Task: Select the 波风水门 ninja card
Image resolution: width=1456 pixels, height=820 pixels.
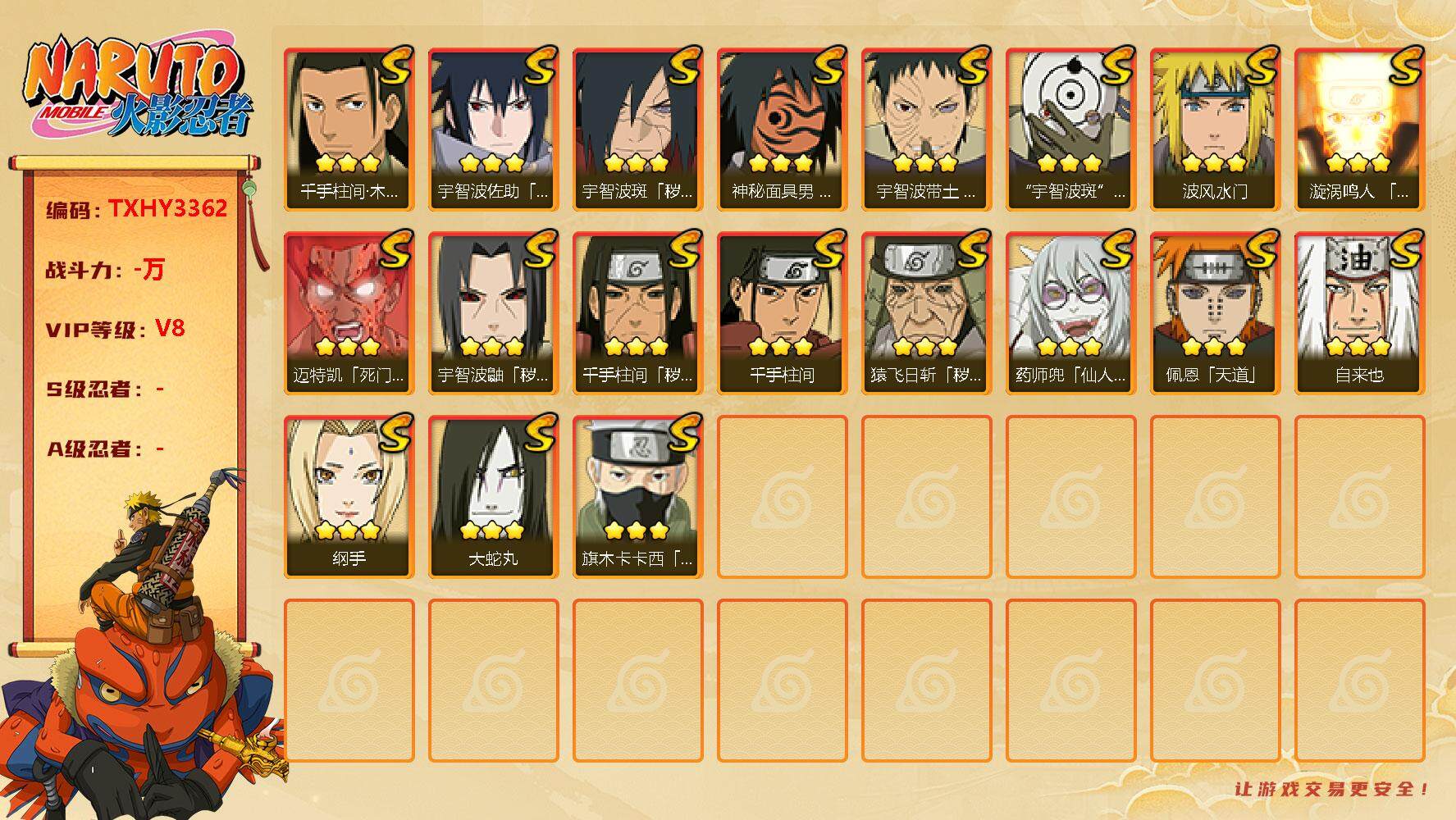Action: (x=1215, y=130)
